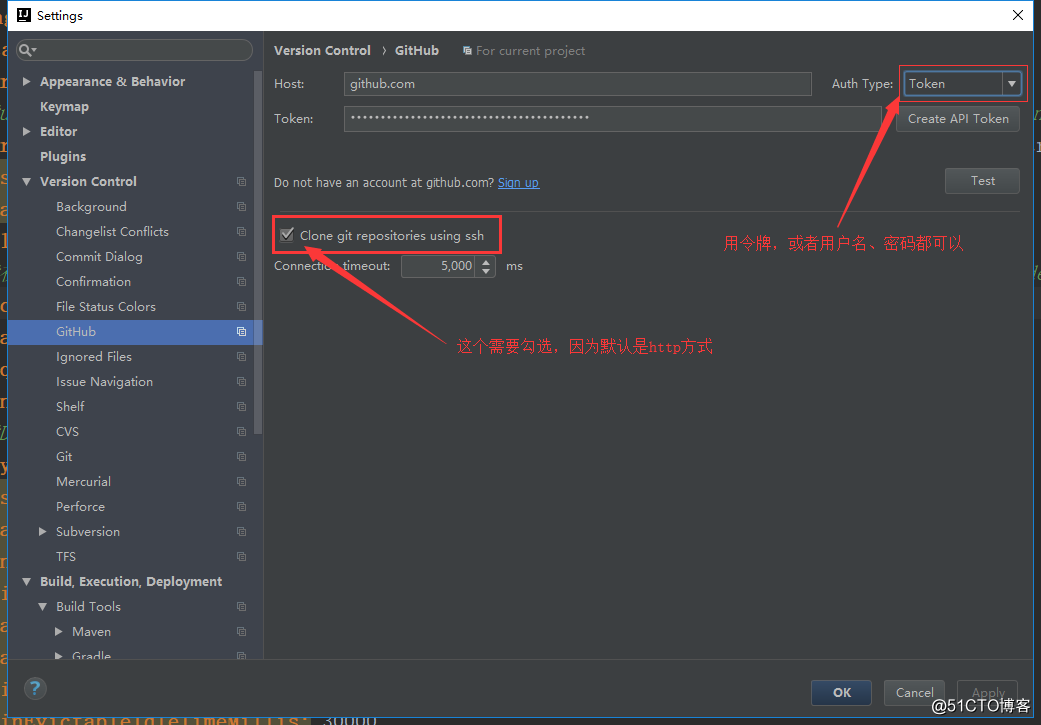Click the project-level icon beside CVS
Image resolution: width=1041 pixels, height=725 pixels.
pyautogui.click(x=242, y=432)
